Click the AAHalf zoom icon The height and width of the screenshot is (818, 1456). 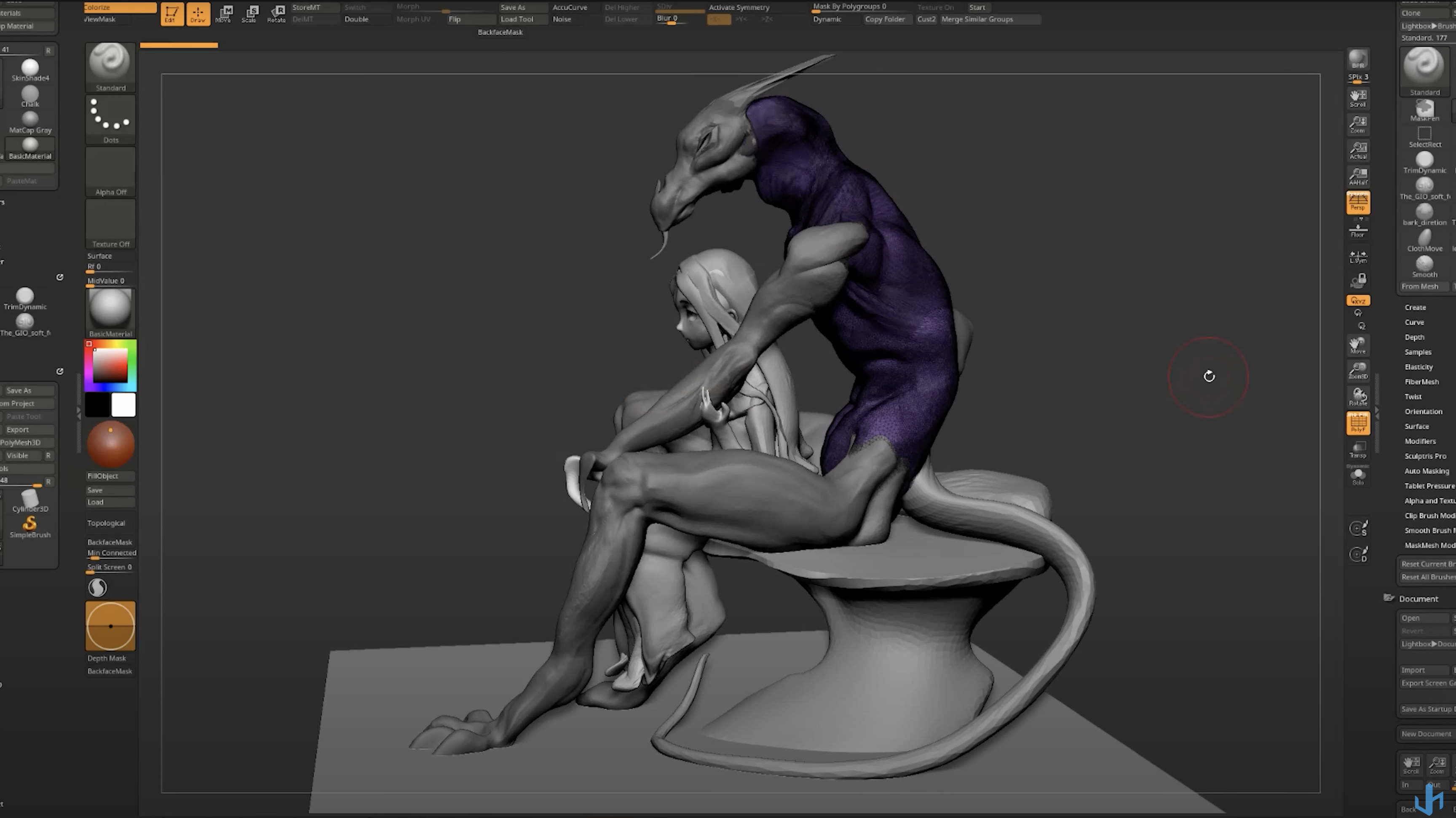point(1358,176)
